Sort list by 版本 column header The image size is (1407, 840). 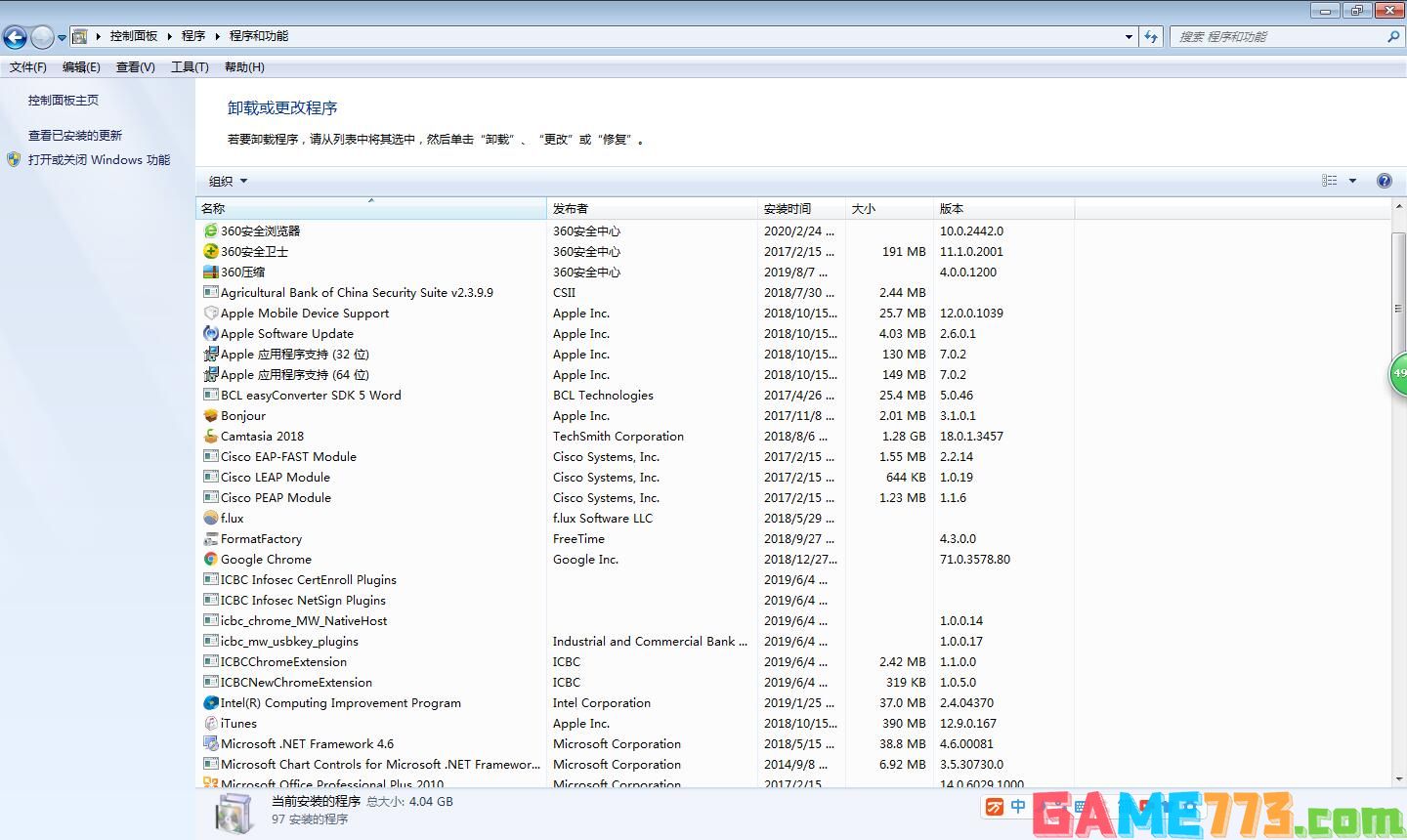(x=1003, y=208)
